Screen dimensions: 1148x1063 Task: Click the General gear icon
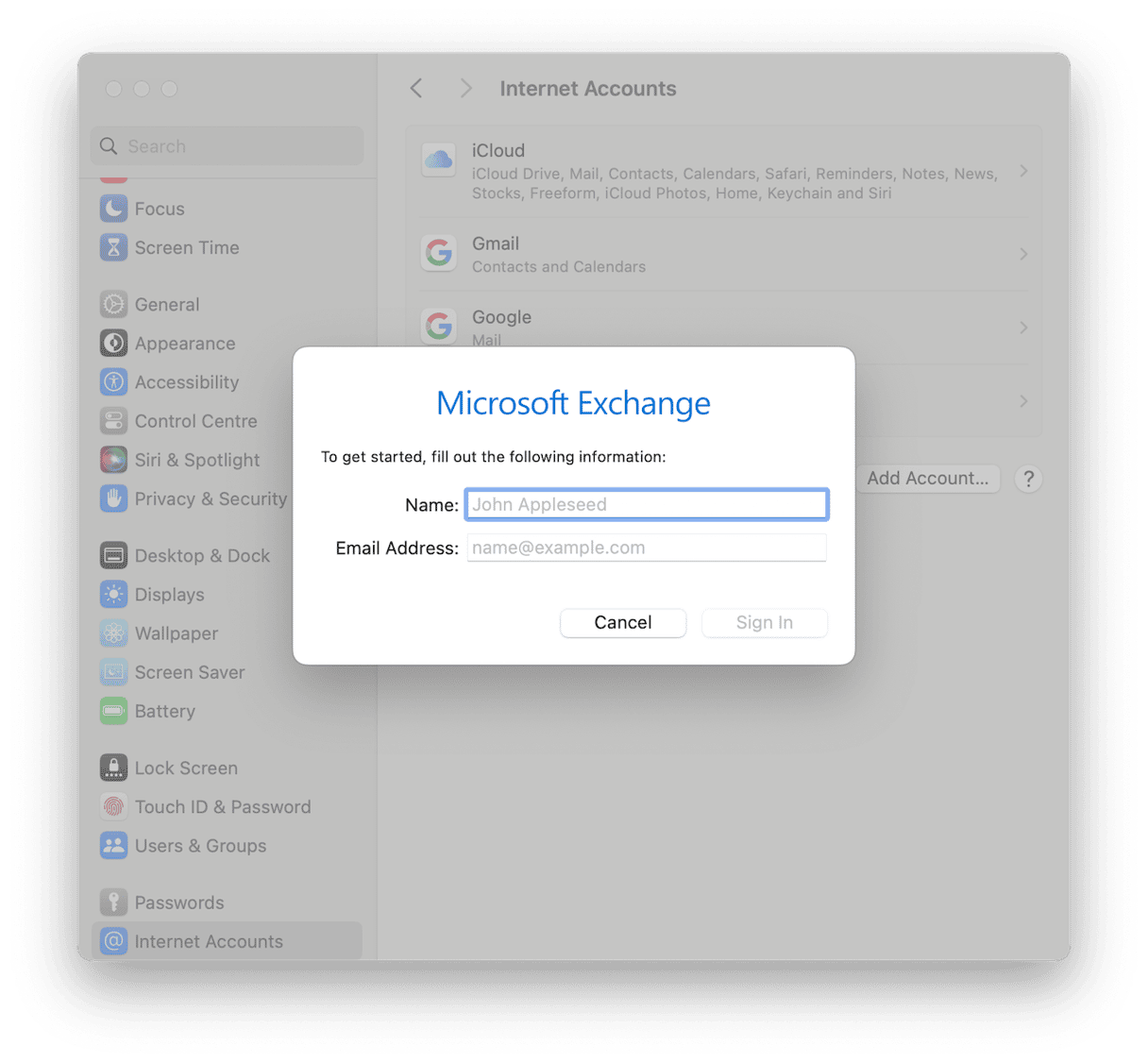pos(113,304)
